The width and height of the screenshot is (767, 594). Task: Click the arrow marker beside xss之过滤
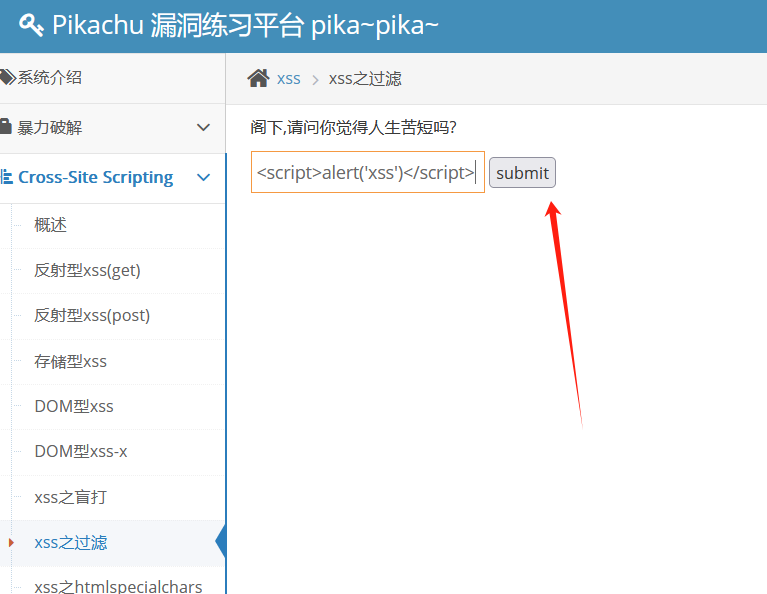pyautogui.click(x=11, y=542)
